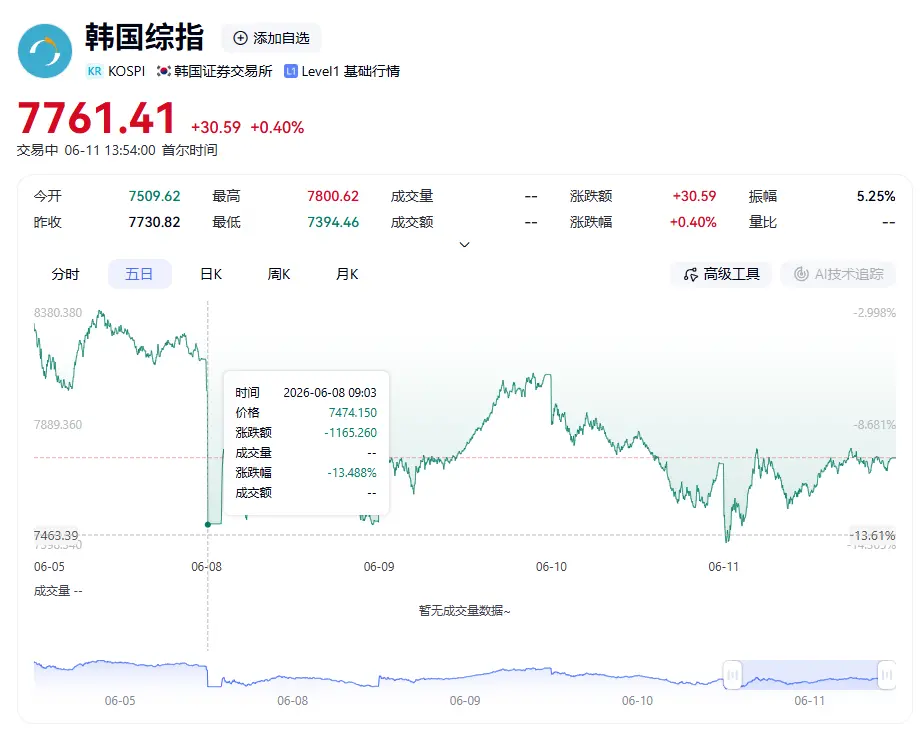Click the left range slider handle
The width and height of the screenshot is (924, 737).
tap(732, 675)
